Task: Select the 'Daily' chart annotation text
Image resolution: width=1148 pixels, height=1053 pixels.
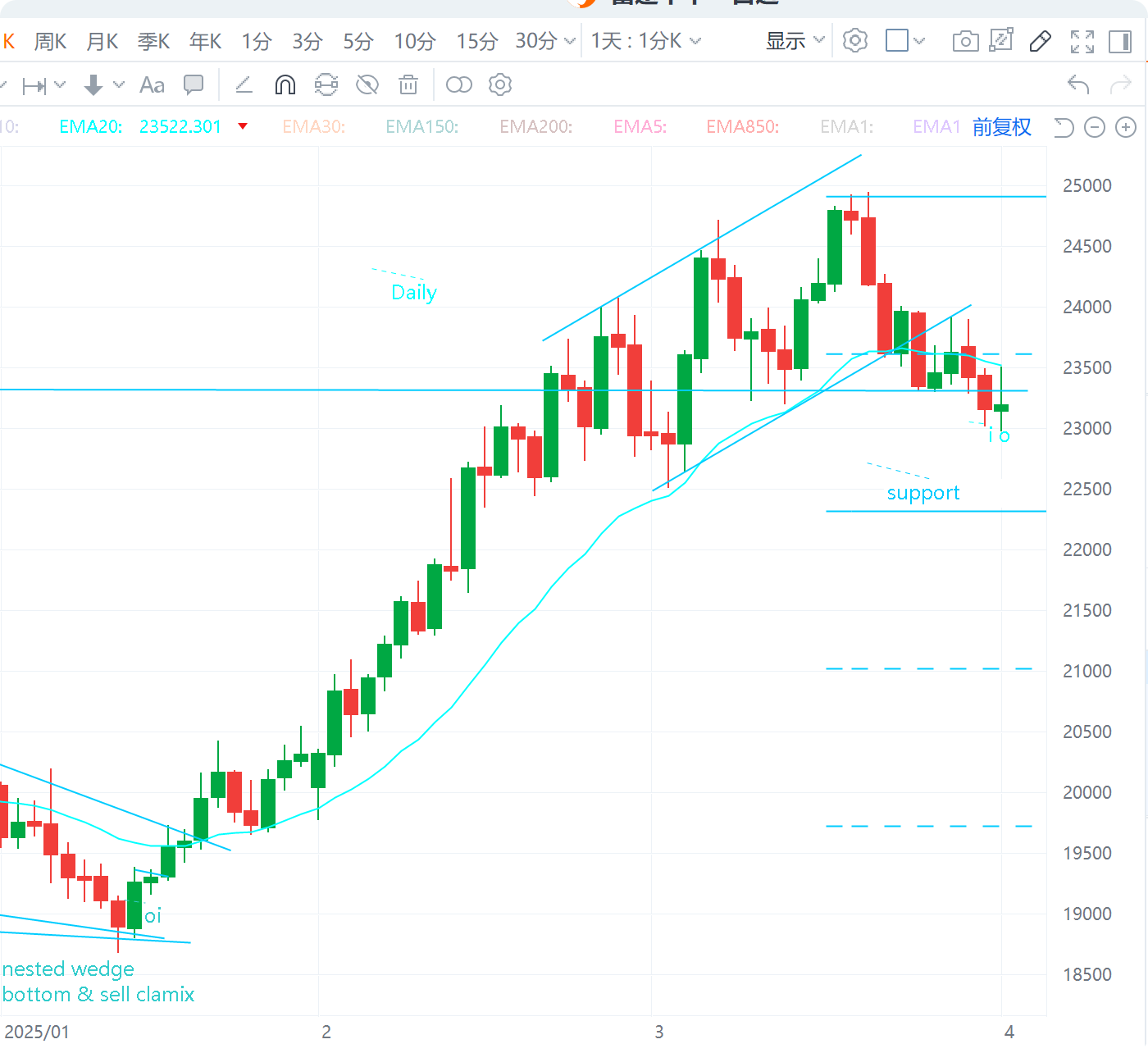Action: pyautogui.click(x=414, y=293)
